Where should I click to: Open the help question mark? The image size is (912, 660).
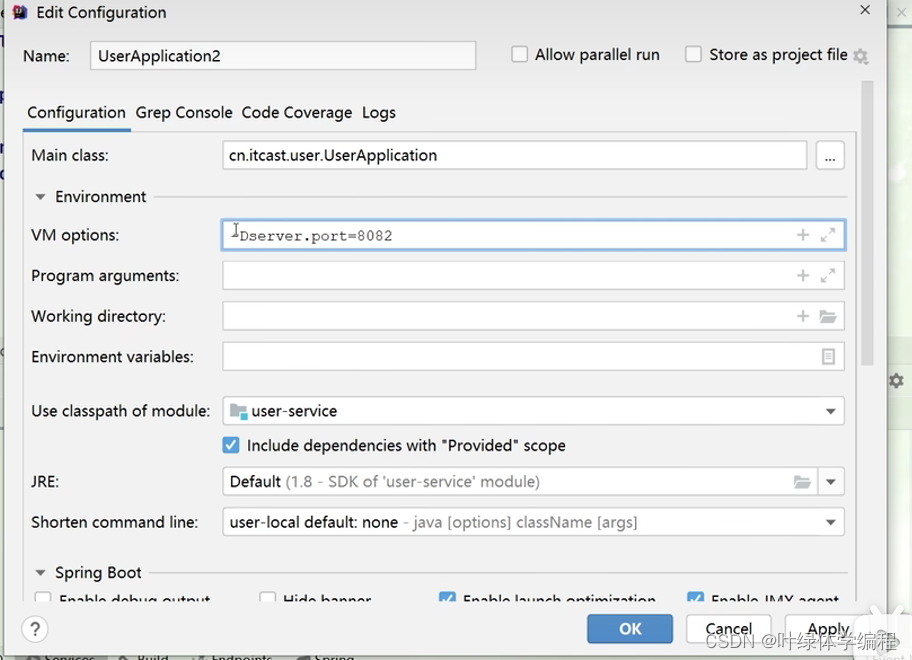coord(37,629)
